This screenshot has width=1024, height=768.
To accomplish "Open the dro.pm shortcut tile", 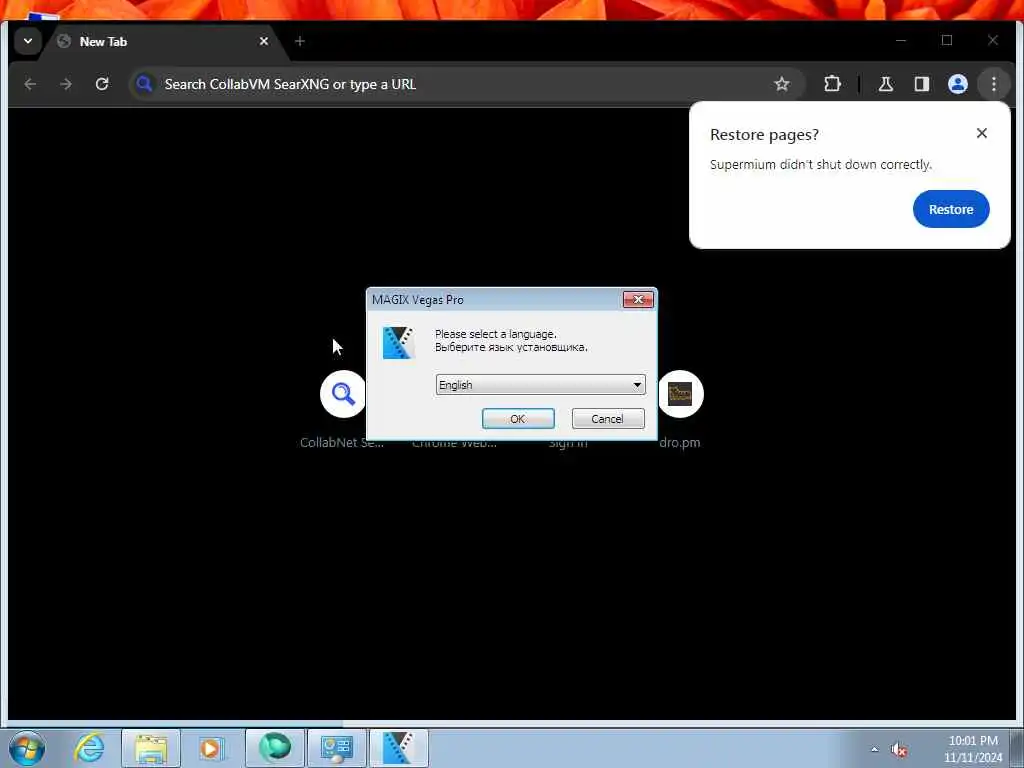I will click(x=680, y=394).
